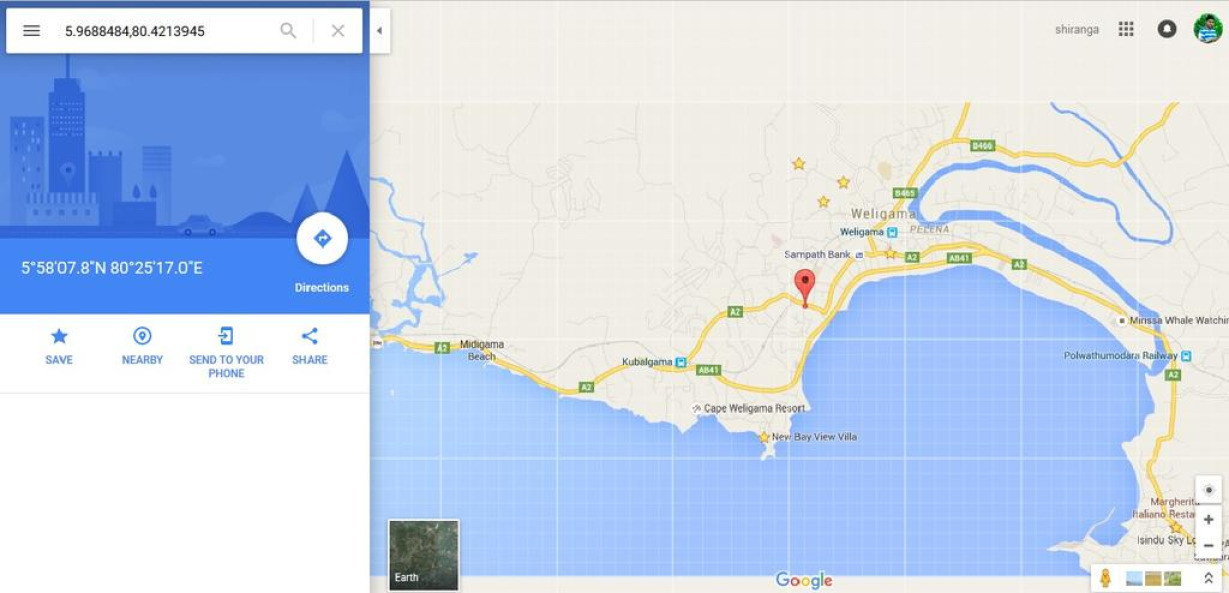Image resolution: width=1229 pixels, height=593 pixels.
Task: Activate the Street View pegman
Action: (x=1105, y=578)
